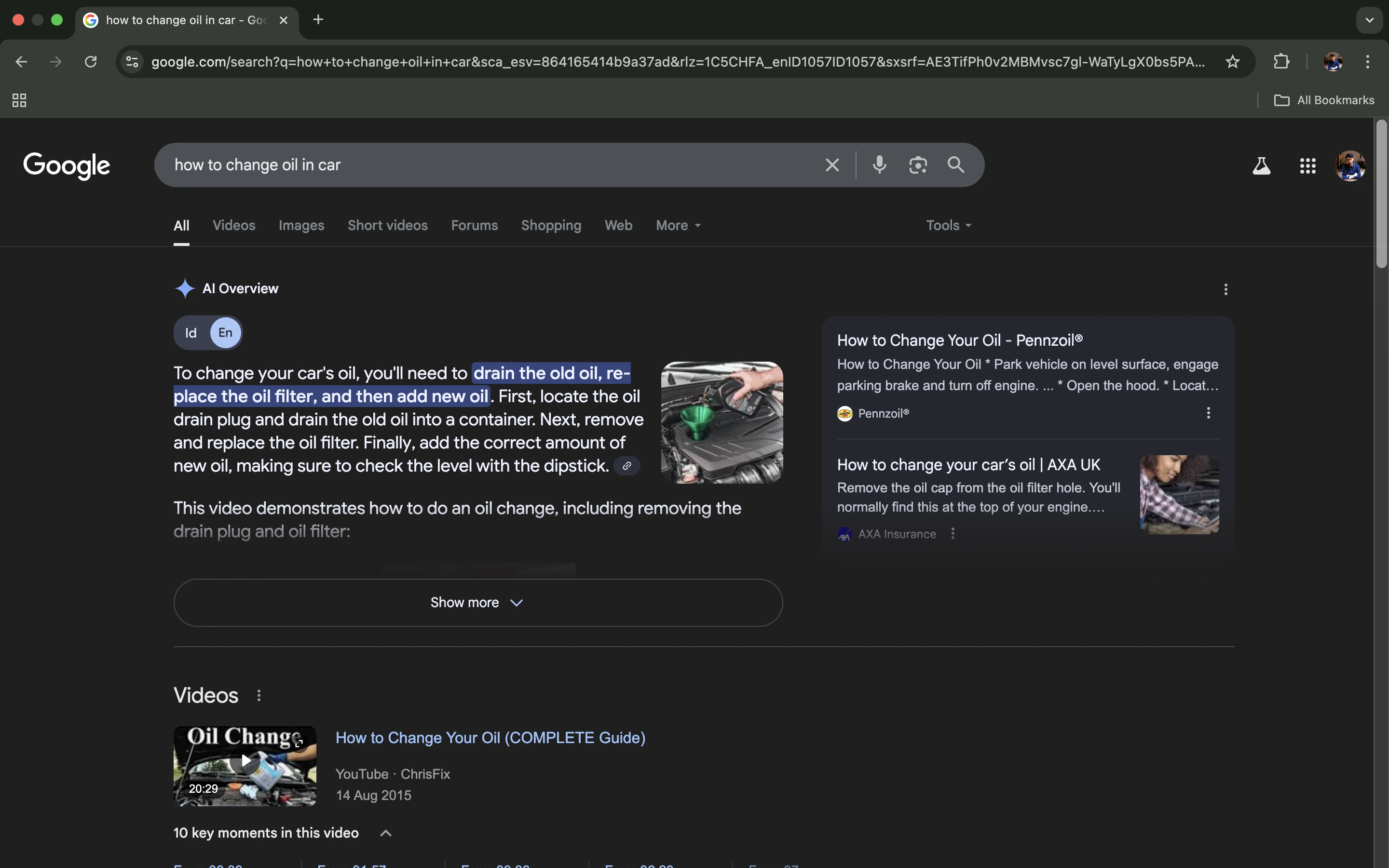The height and width of the screenshot is (868, 1389).
Task: Open Search Labs flask icon
Action: tap(1261, 166)
